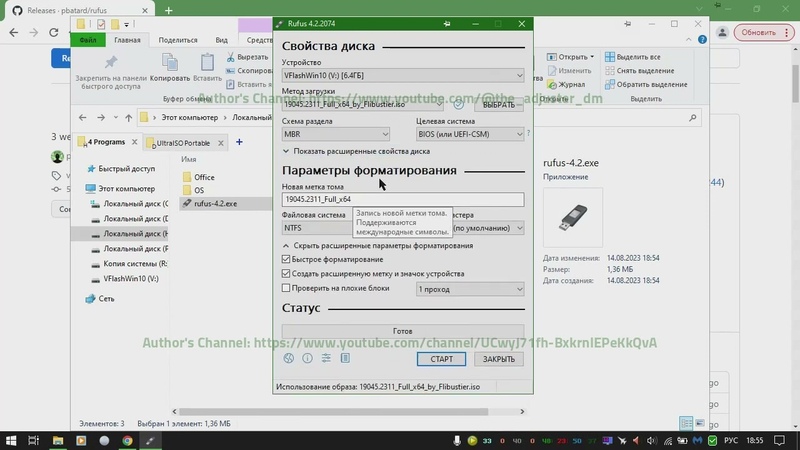Click the Chrome icon in the taskbar
Viewport: 800px width, 450px height.
click(x=128, y=439)
